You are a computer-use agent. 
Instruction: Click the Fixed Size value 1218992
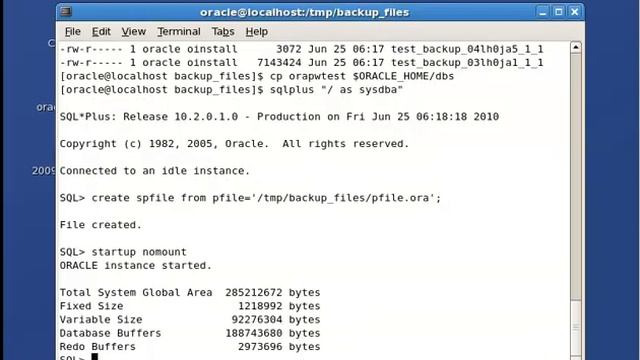[260, 306]
